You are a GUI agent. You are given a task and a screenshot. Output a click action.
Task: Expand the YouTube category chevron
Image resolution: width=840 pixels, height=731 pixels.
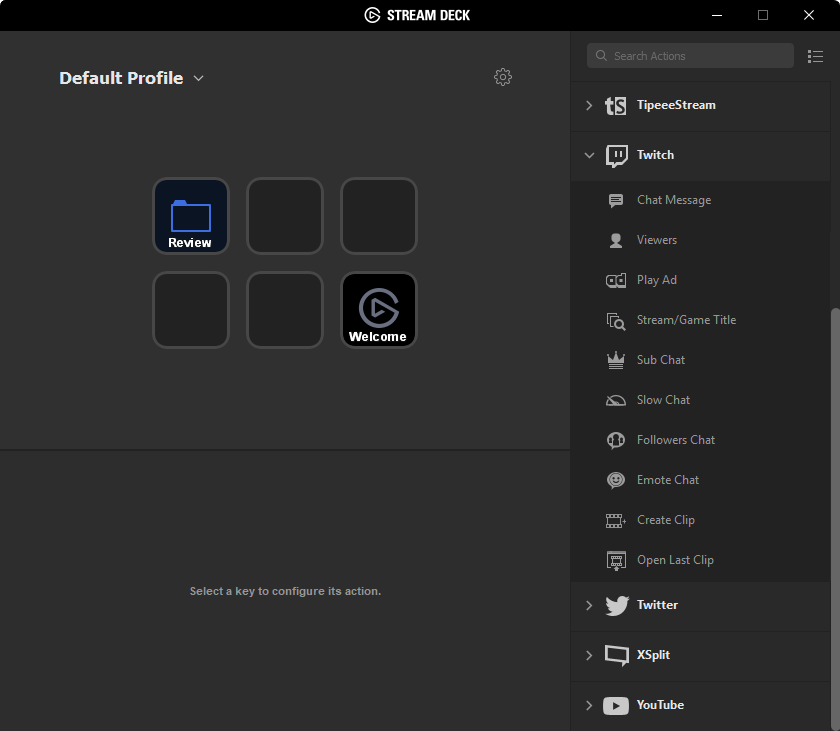pos(589,705)
